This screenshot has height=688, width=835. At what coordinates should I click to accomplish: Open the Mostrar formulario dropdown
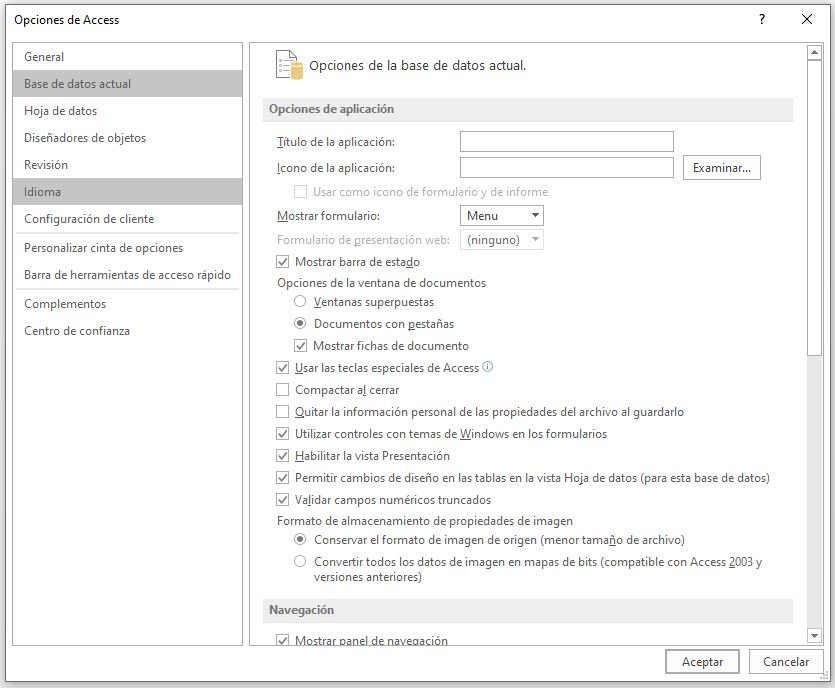(502, 216)
